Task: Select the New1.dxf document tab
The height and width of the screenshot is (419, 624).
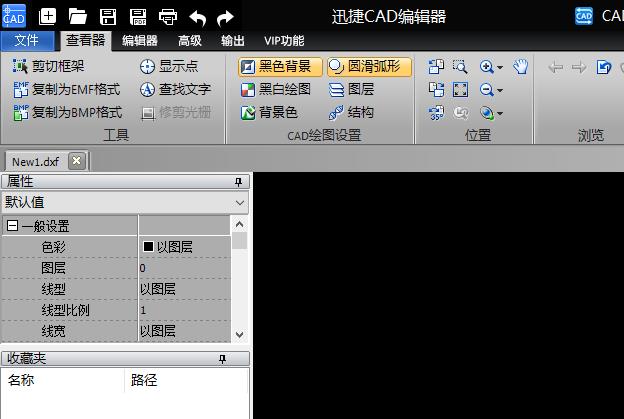Action: (35, 162)
